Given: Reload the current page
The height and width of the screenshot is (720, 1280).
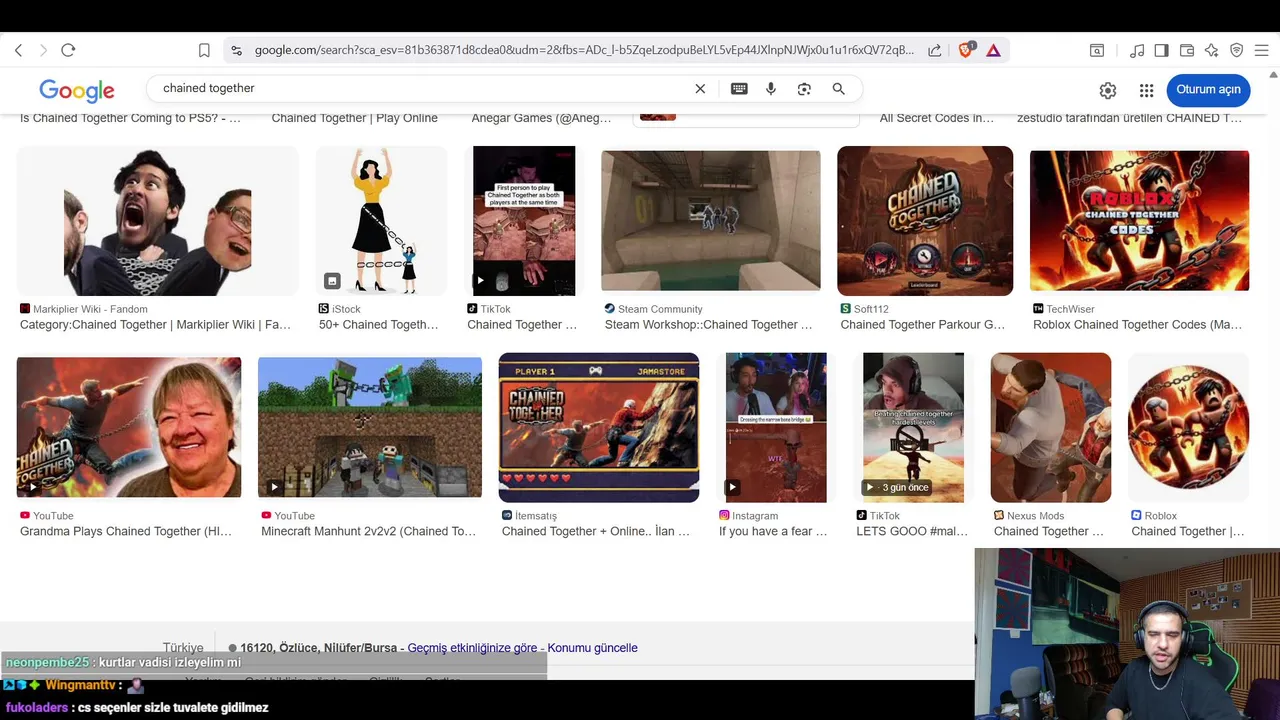Looking at the screenshot, I should click(68, 50).
